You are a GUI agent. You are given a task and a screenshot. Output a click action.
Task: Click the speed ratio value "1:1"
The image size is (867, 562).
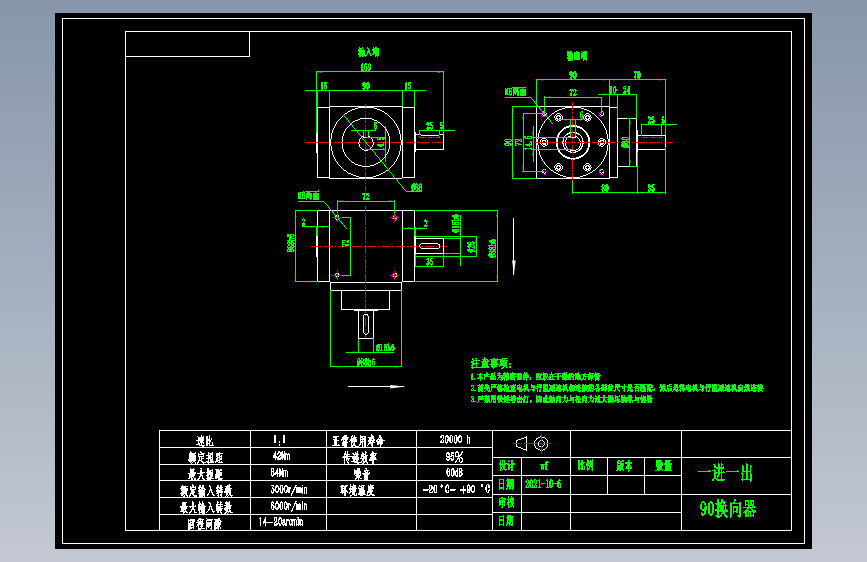(280, 440)
